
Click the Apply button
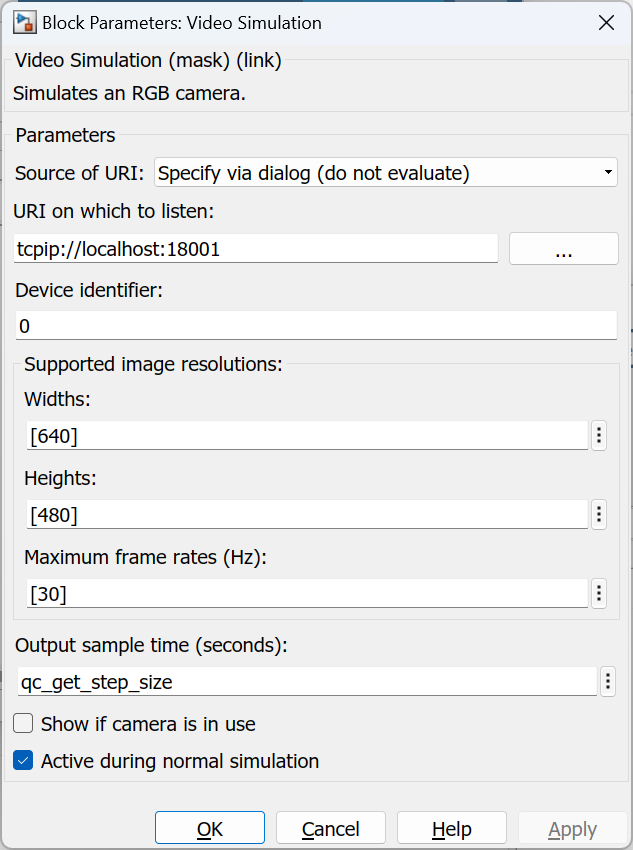(x=573, y=828)
